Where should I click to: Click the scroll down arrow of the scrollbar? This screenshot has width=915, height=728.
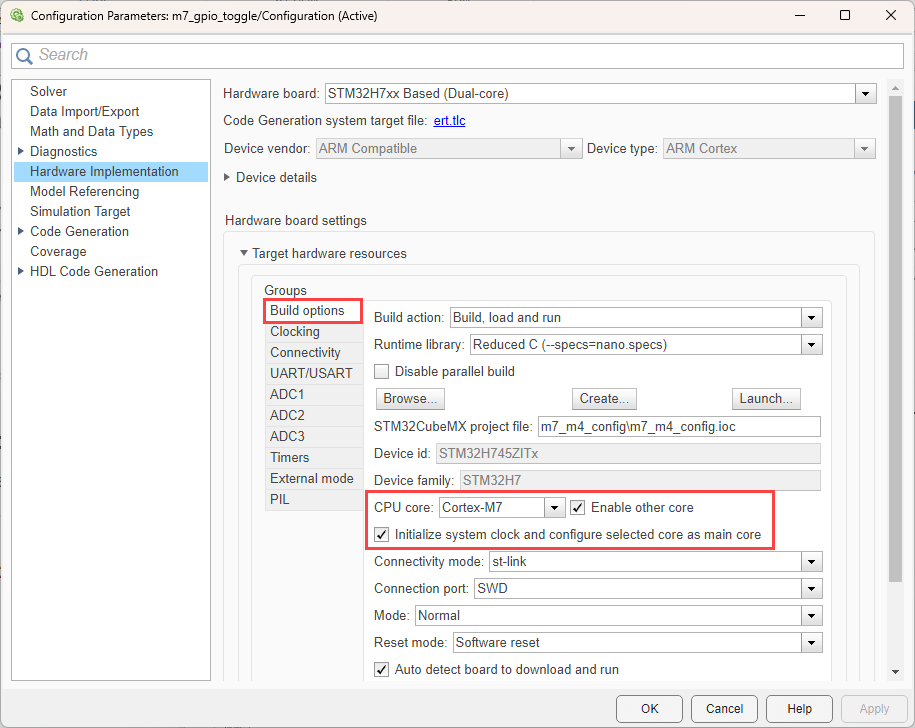(x=895, y=673)
